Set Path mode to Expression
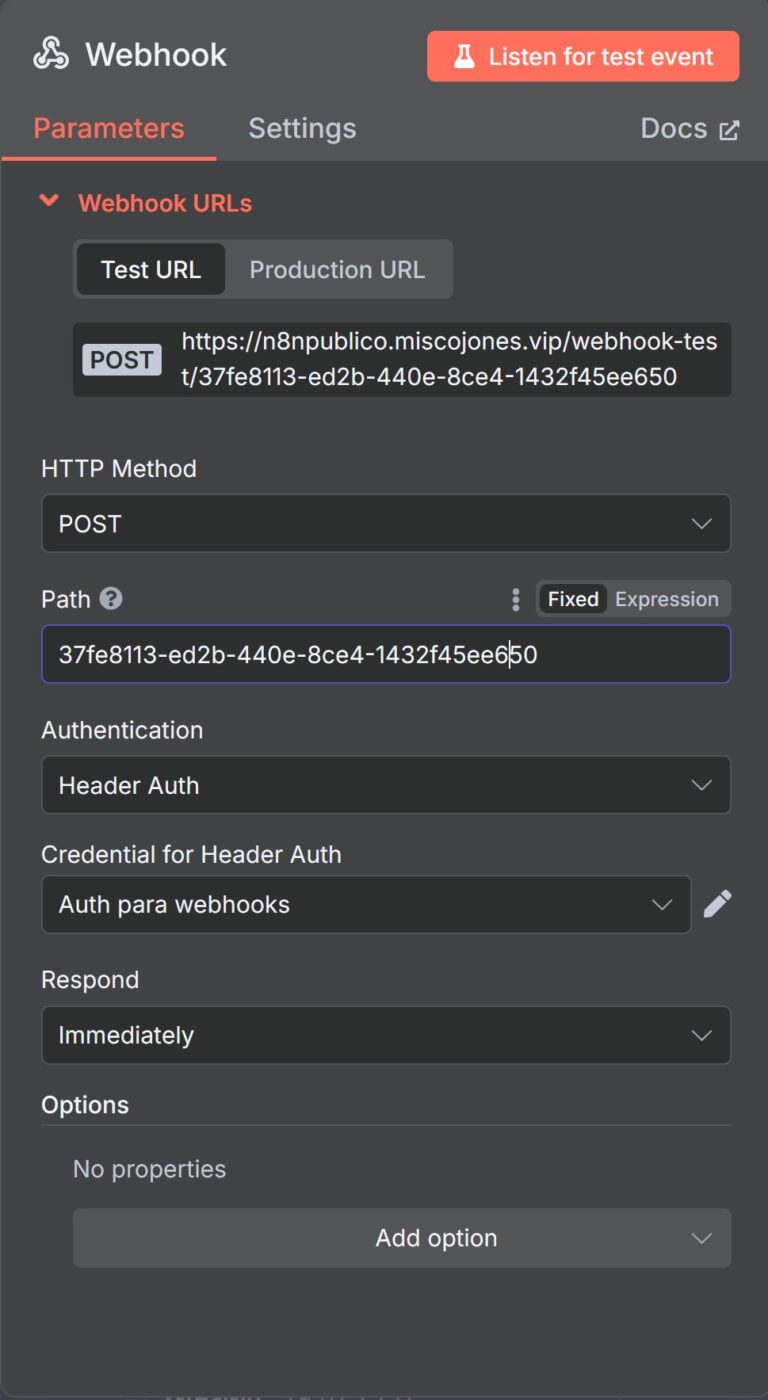This screenshot has width=768, height=1400. coord(667,598)
